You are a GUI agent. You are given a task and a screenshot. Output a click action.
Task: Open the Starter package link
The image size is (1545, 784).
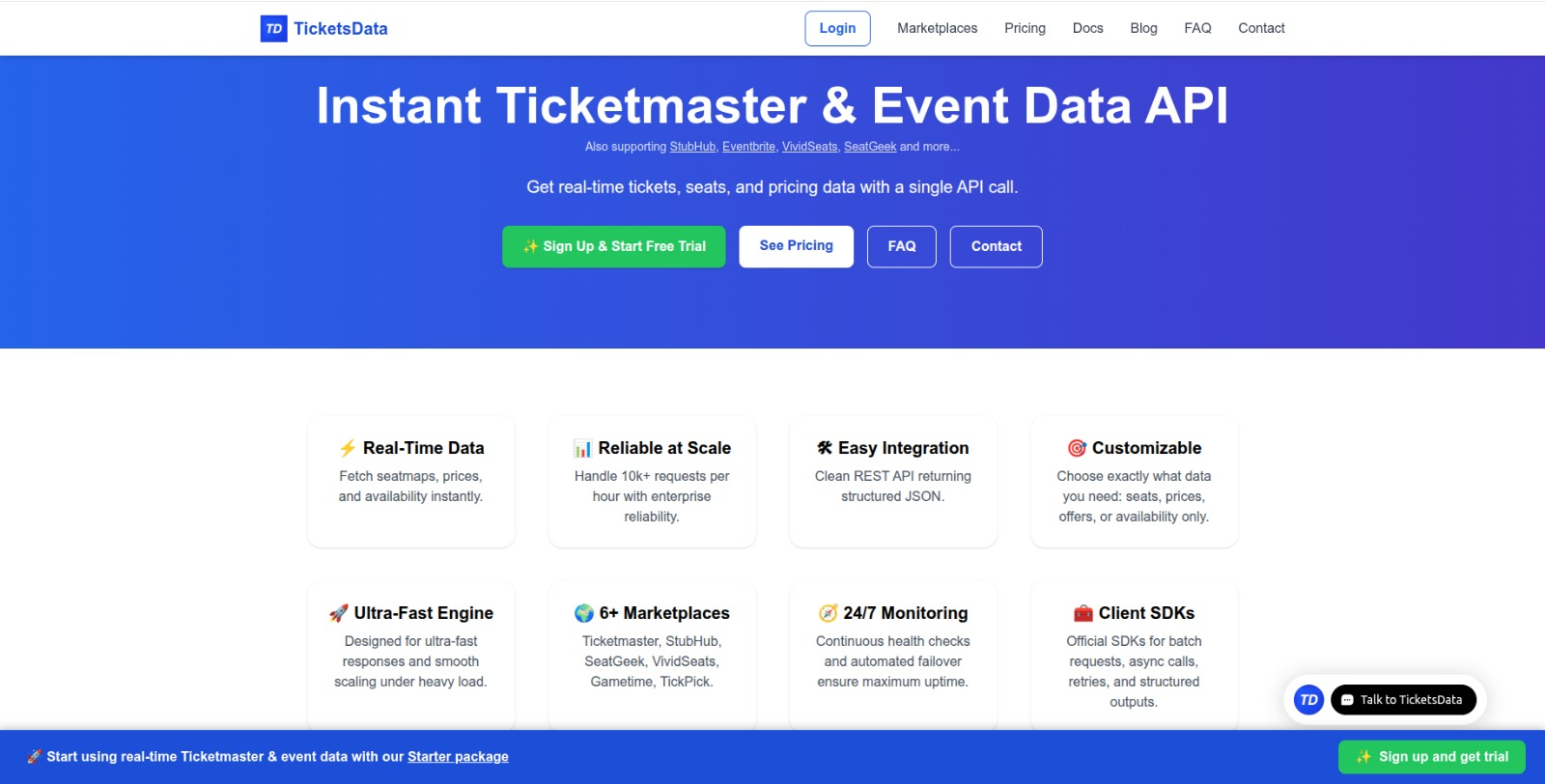pos(458,757)
